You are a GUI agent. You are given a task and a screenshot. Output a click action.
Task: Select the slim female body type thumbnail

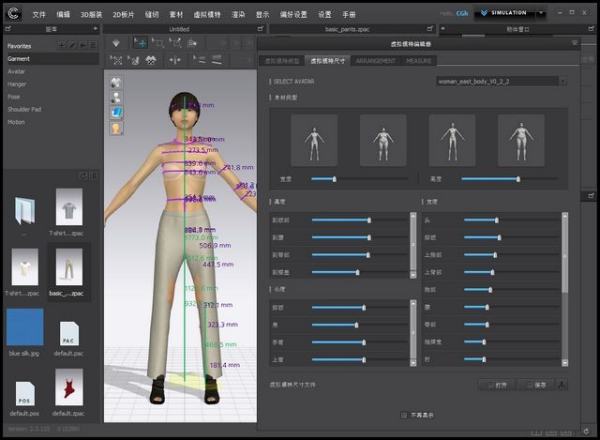pyautogui.click(x=314, y=138)
